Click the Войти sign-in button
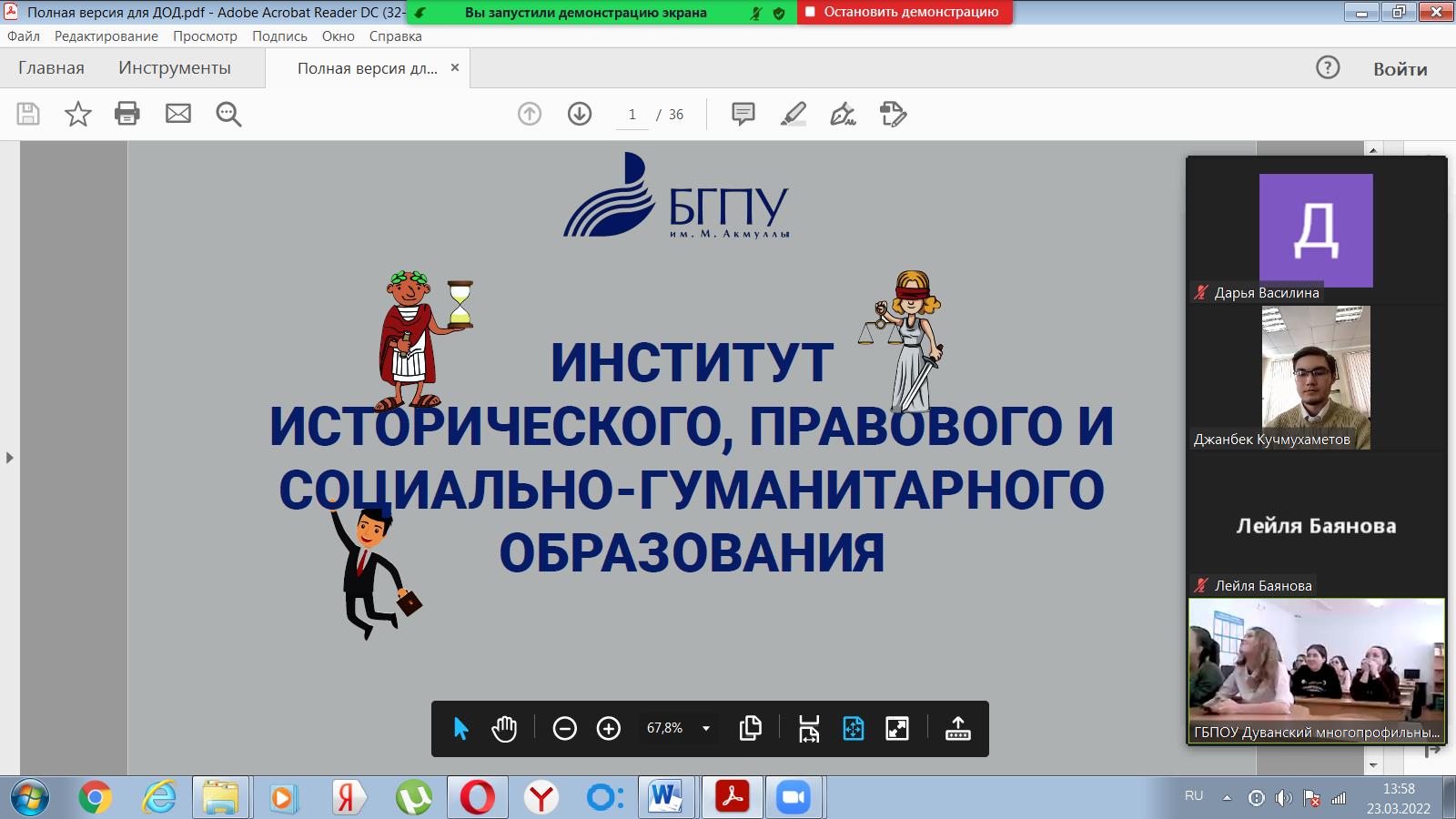 (1400, 69)
